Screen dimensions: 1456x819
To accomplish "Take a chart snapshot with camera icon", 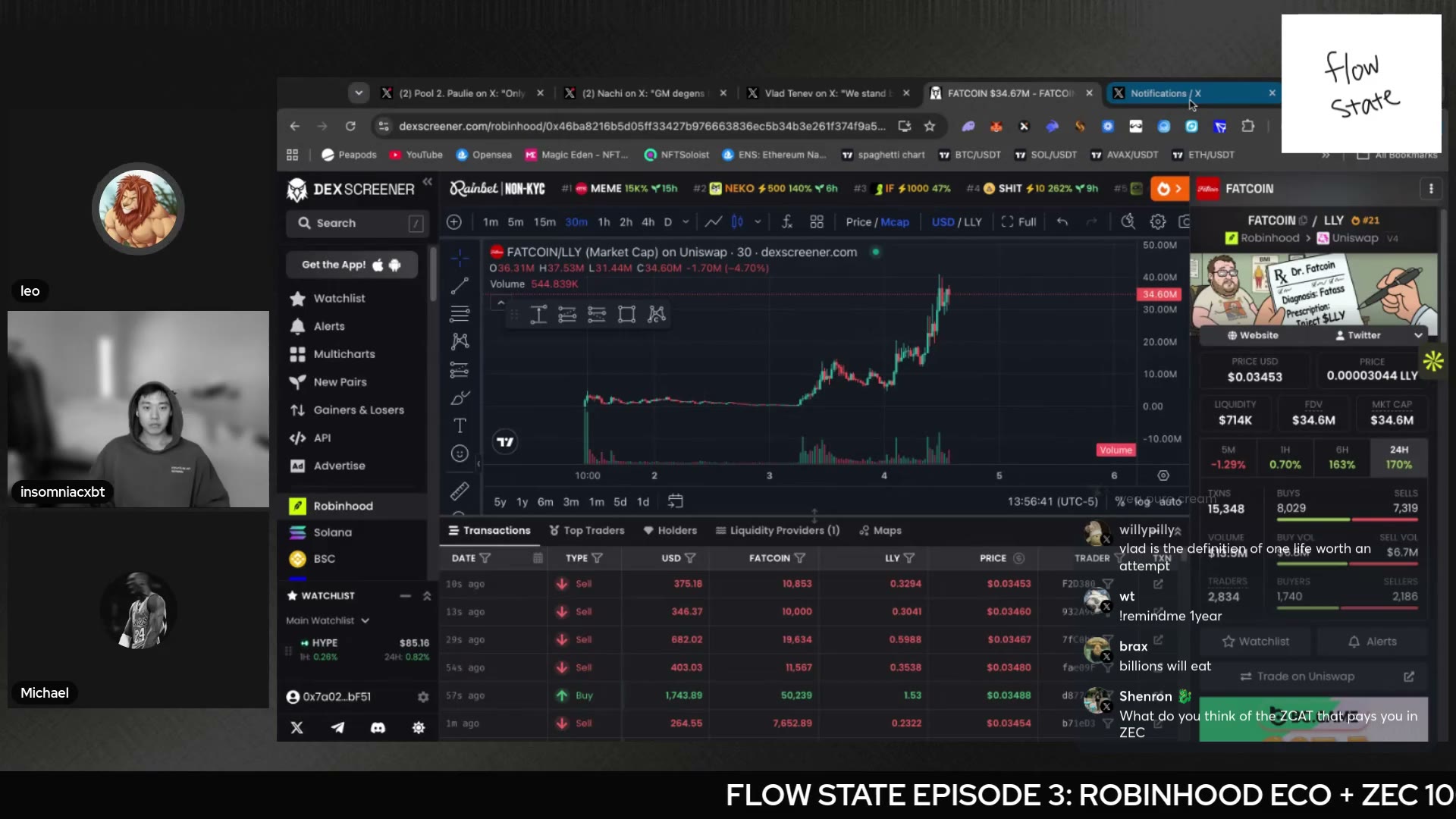I will 1184,221.
